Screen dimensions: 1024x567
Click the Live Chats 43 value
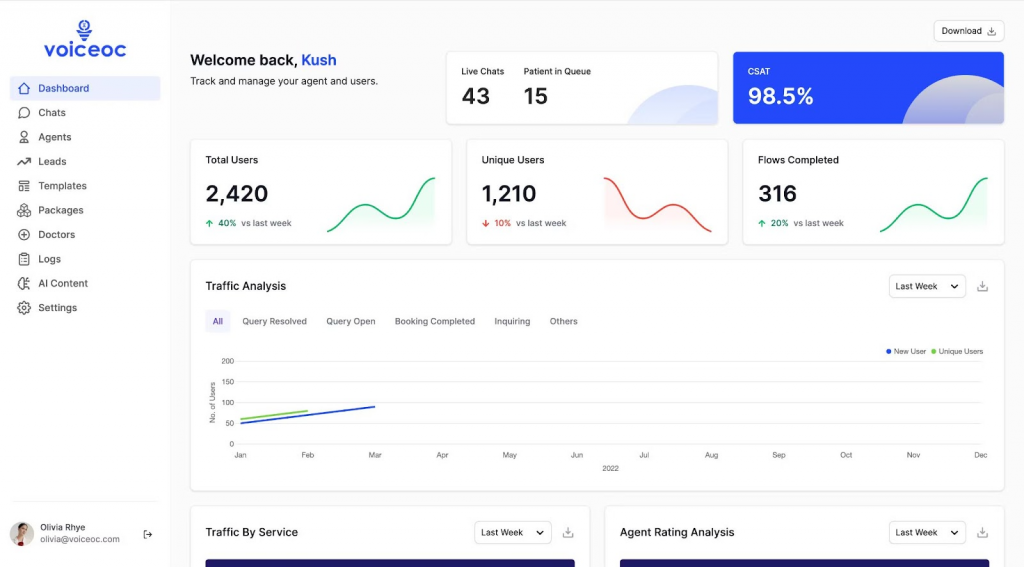475,96
